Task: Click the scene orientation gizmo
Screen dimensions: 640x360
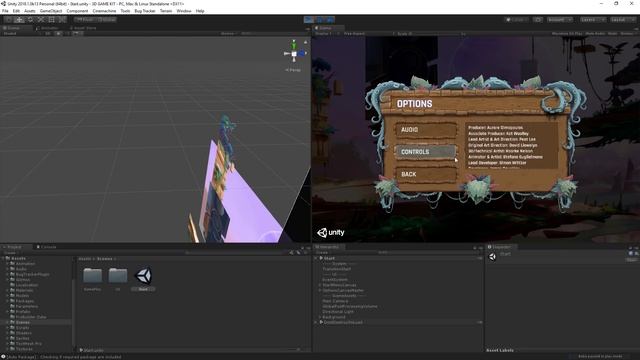Action: pyautogui.click(x=294, y=53)
